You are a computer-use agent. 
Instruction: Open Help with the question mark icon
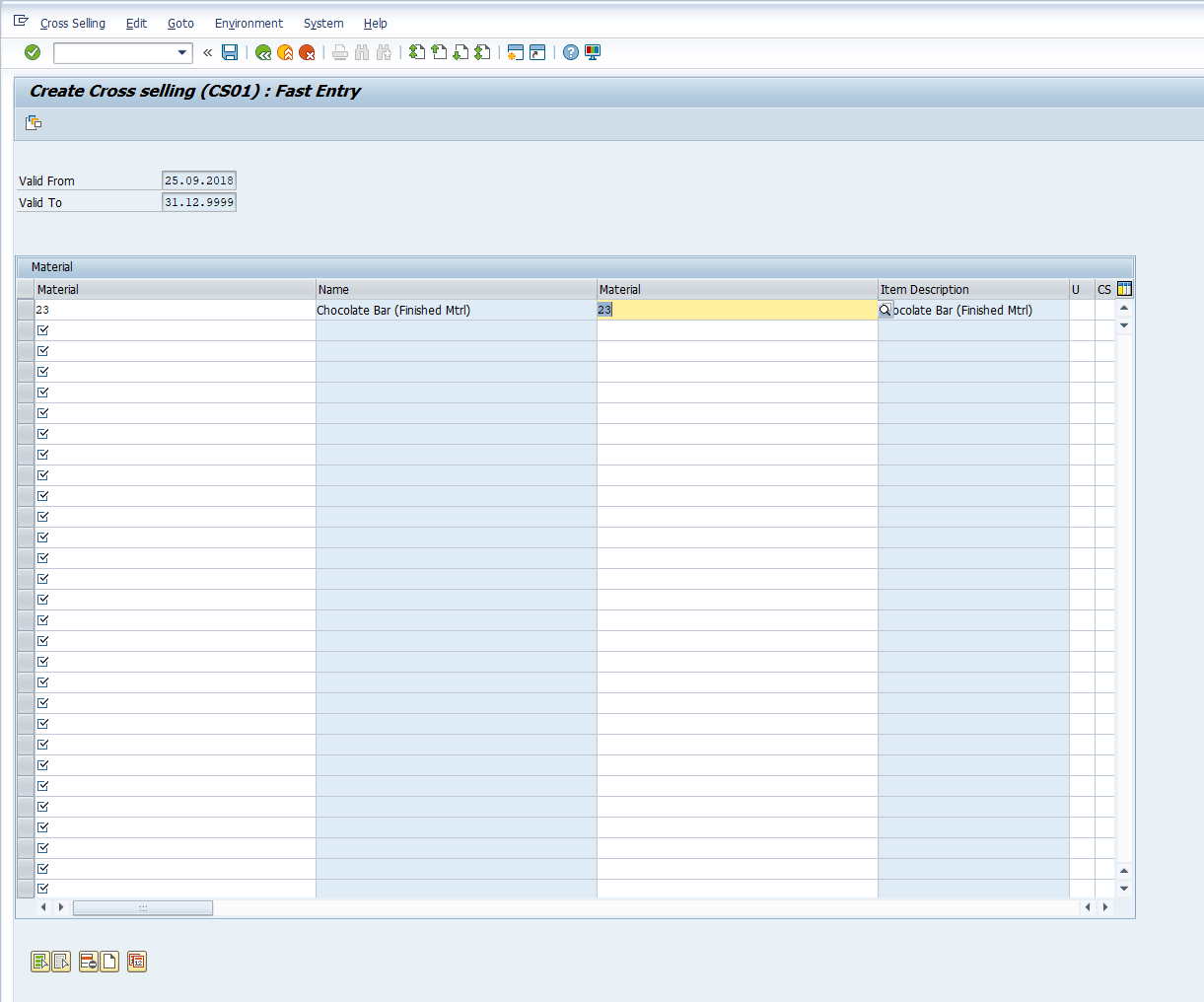click(571, 52)
